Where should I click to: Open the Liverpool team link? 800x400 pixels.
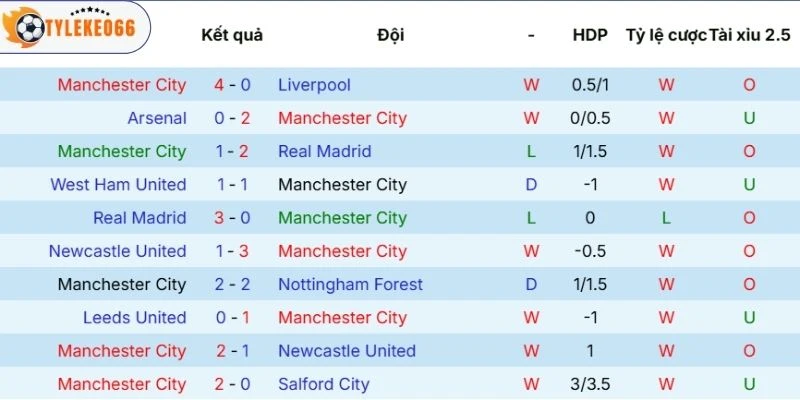click(x=314, y=85)
